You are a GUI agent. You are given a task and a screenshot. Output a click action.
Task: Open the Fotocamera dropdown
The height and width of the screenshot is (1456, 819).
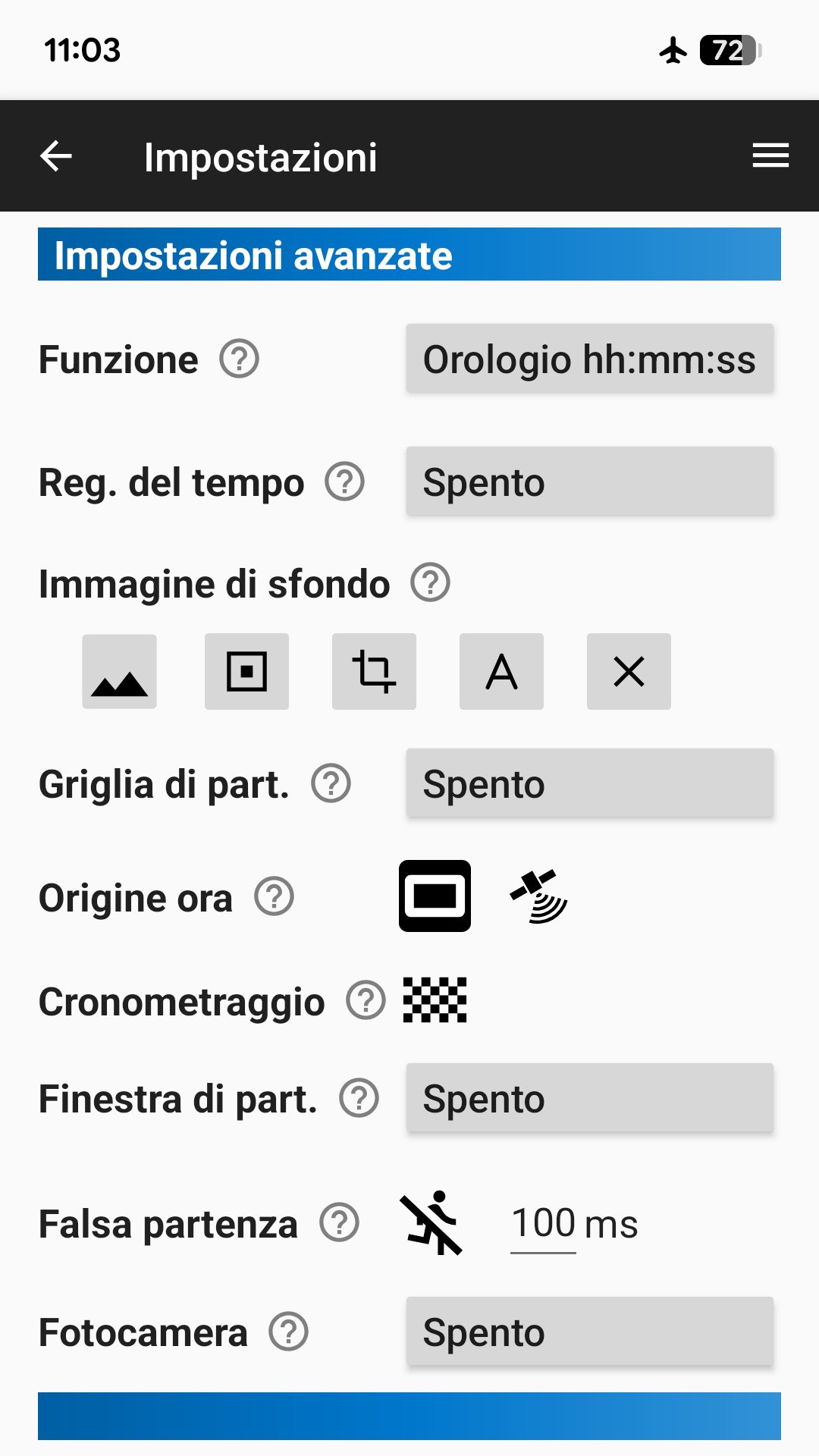click(x=589, y=1332)
